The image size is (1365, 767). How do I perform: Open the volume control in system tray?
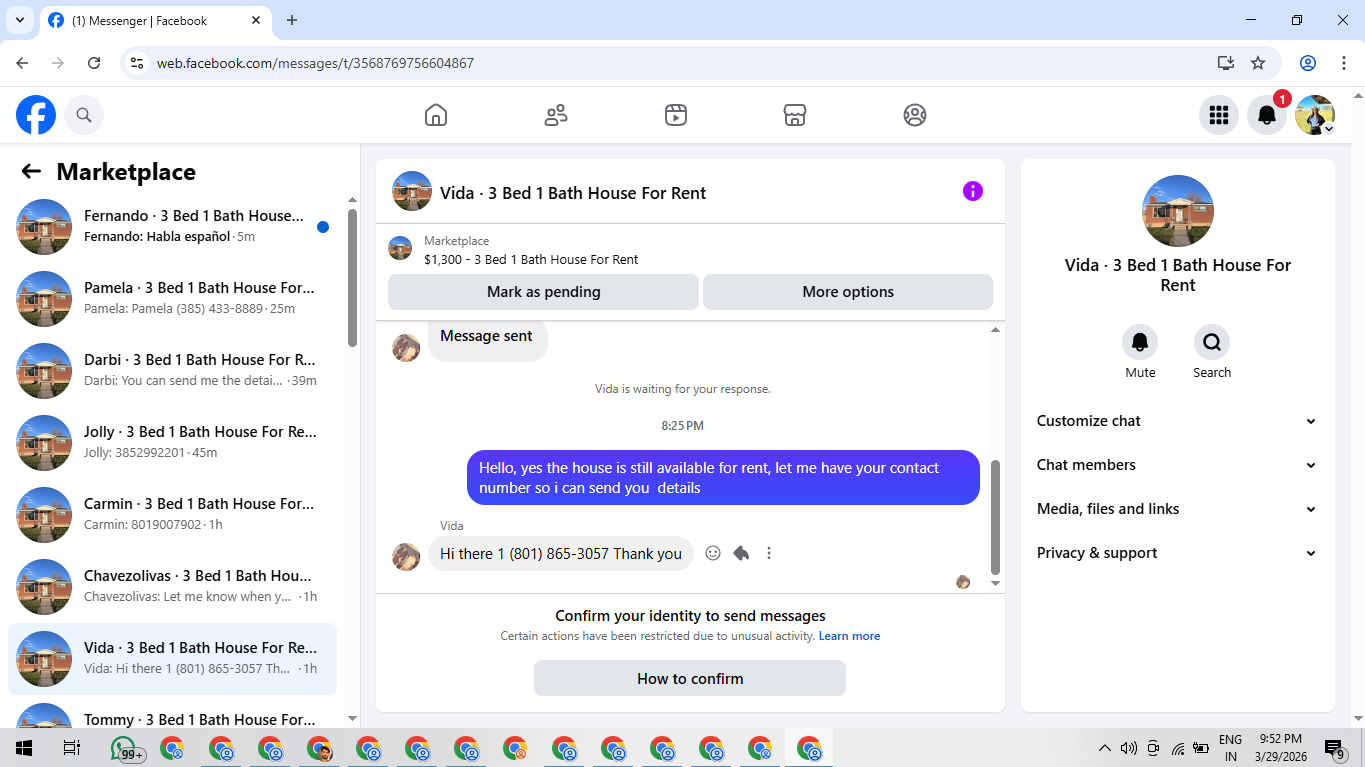[1129, 748]
